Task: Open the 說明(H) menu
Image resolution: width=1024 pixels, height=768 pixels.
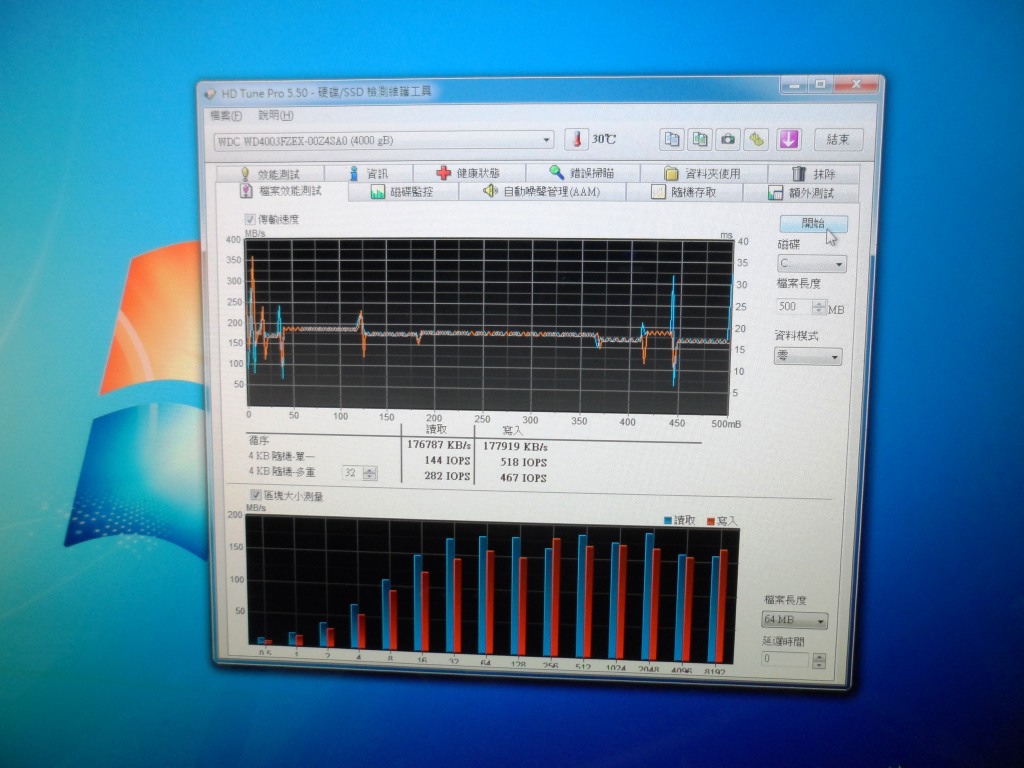Action: [x=276, y=116]
